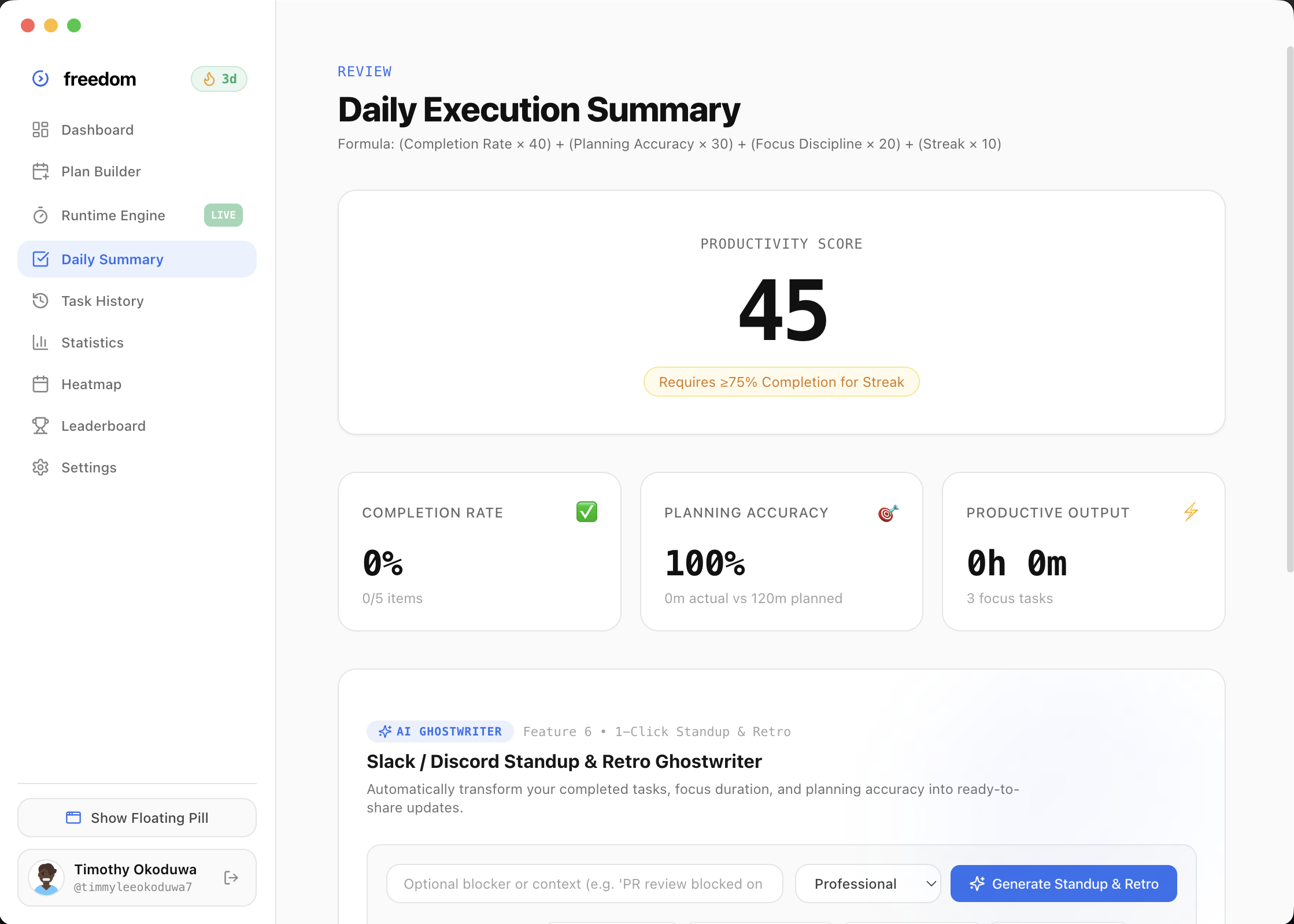1294x924 pixels.
Task: Click '0m actual vs 120m planned' text
Action: [753, 598]
